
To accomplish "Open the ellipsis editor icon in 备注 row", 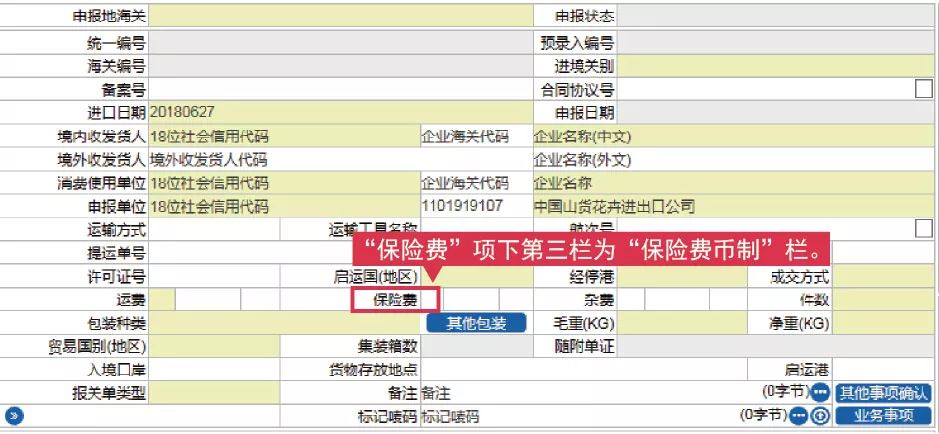I will click(821, 393).
